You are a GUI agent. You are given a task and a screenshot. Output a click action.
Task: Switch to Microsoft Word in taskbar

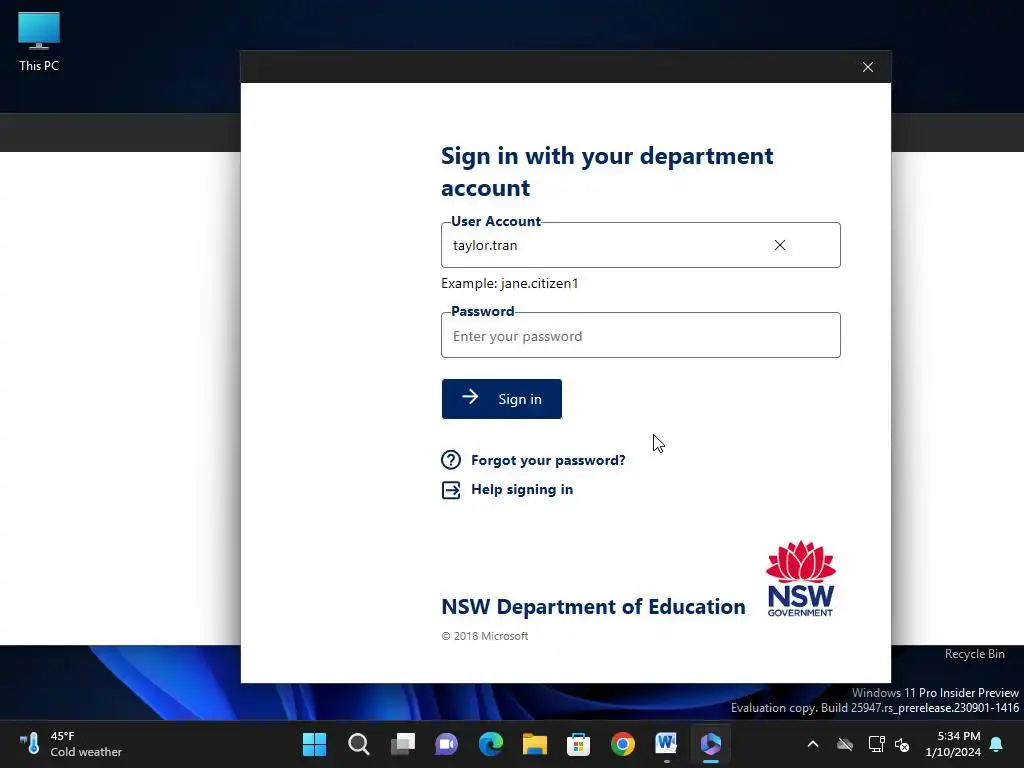coord(667,744)
